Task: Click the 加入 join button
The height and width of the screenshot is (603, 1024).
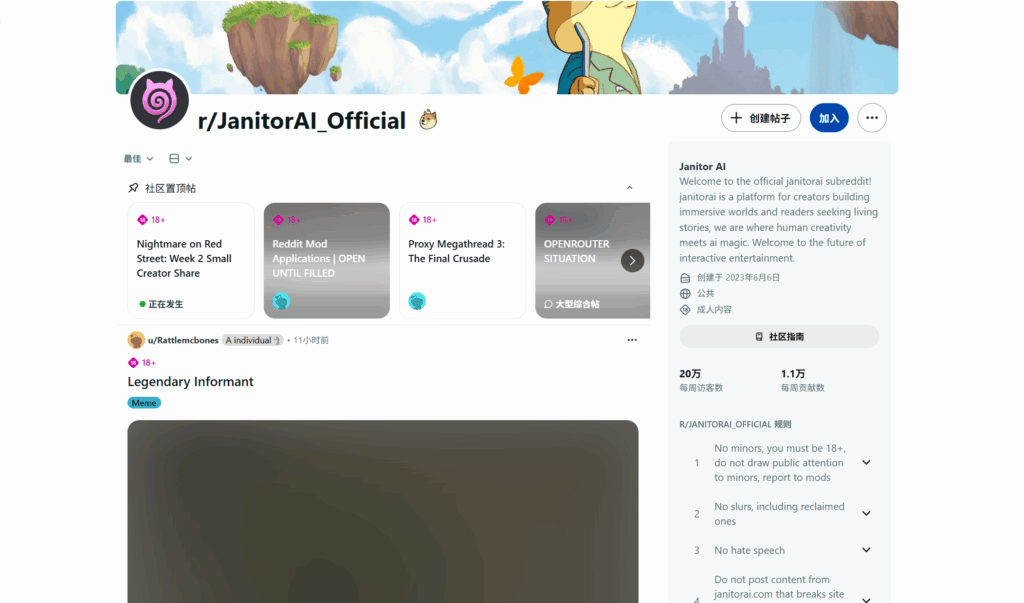Action: (829, 118)
